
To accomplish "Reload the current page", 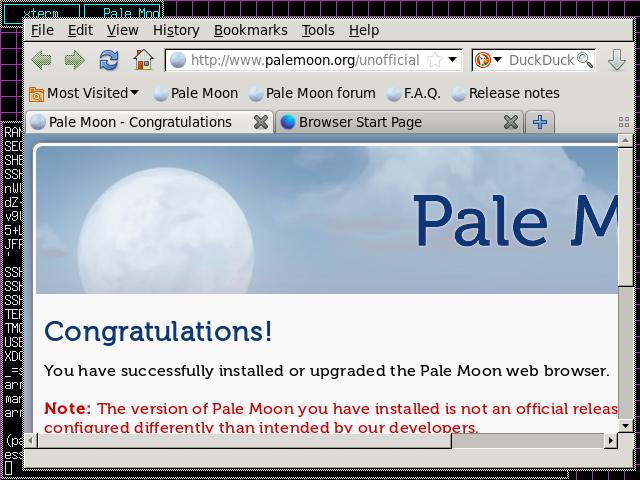I will (x=109, y=60).
